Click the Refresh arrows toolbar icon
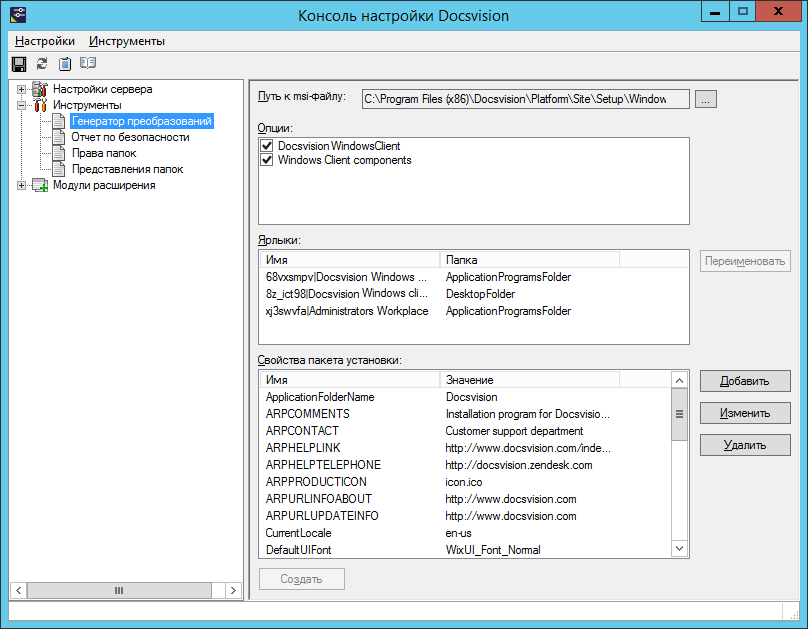Image resolution: width=808 pixels, height=629 pixels. click(x=42, y=63)
